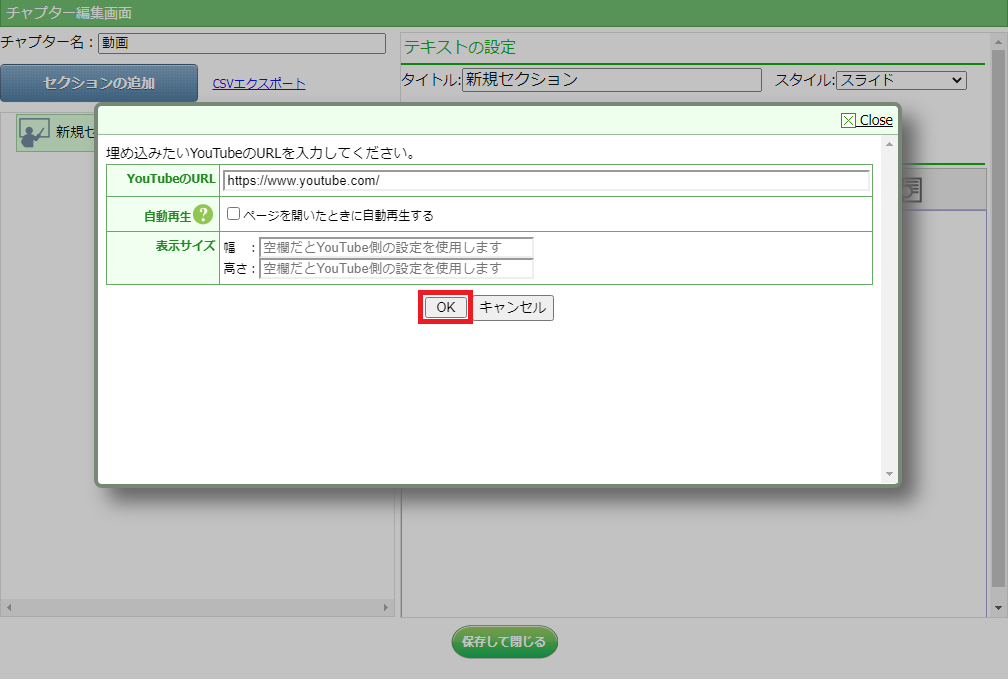Click the 高さ height input field
This screenshot has height=680, width=1008.
(396, 268)
